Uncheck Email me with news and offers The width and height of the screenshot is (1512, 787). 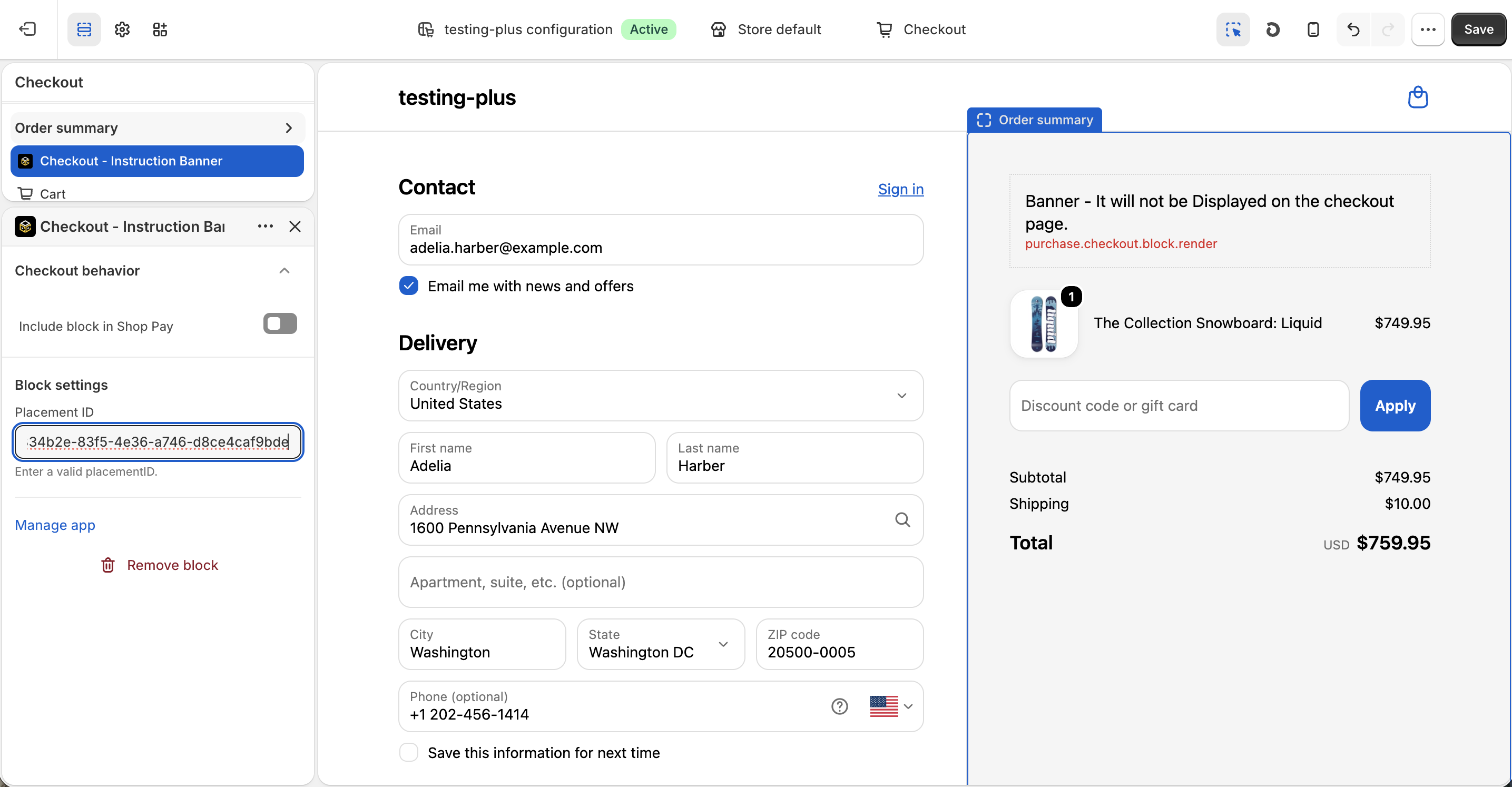(408, 286)
